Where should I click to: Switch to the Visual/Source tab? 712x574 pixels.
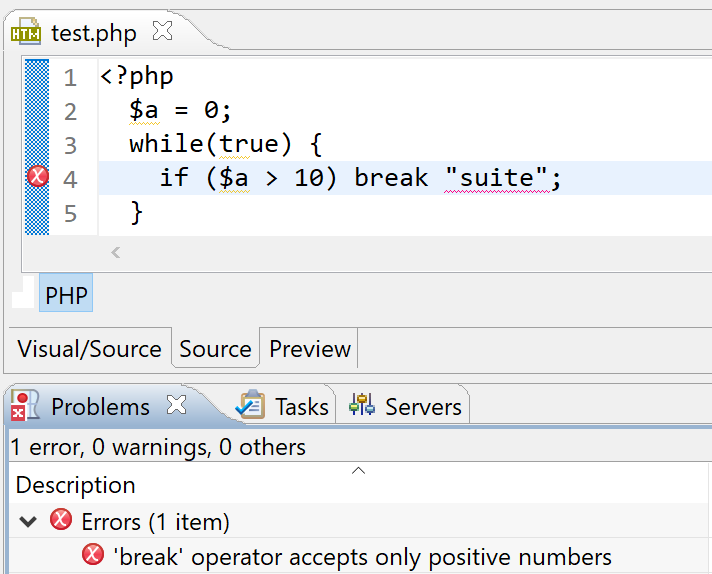point(89,349)
